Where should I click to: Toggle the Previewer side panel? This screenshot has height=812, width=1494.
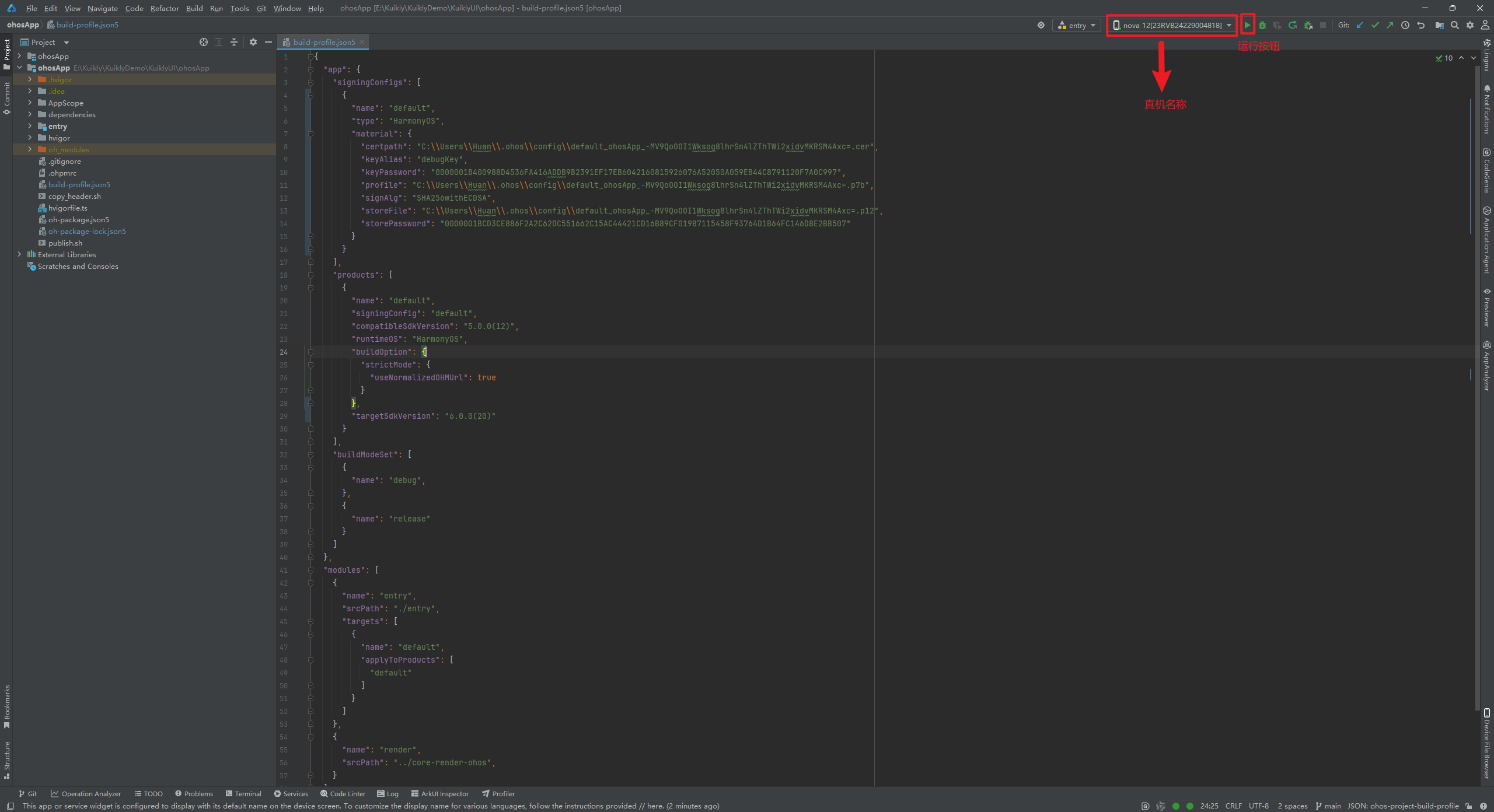coord(1486,308)
